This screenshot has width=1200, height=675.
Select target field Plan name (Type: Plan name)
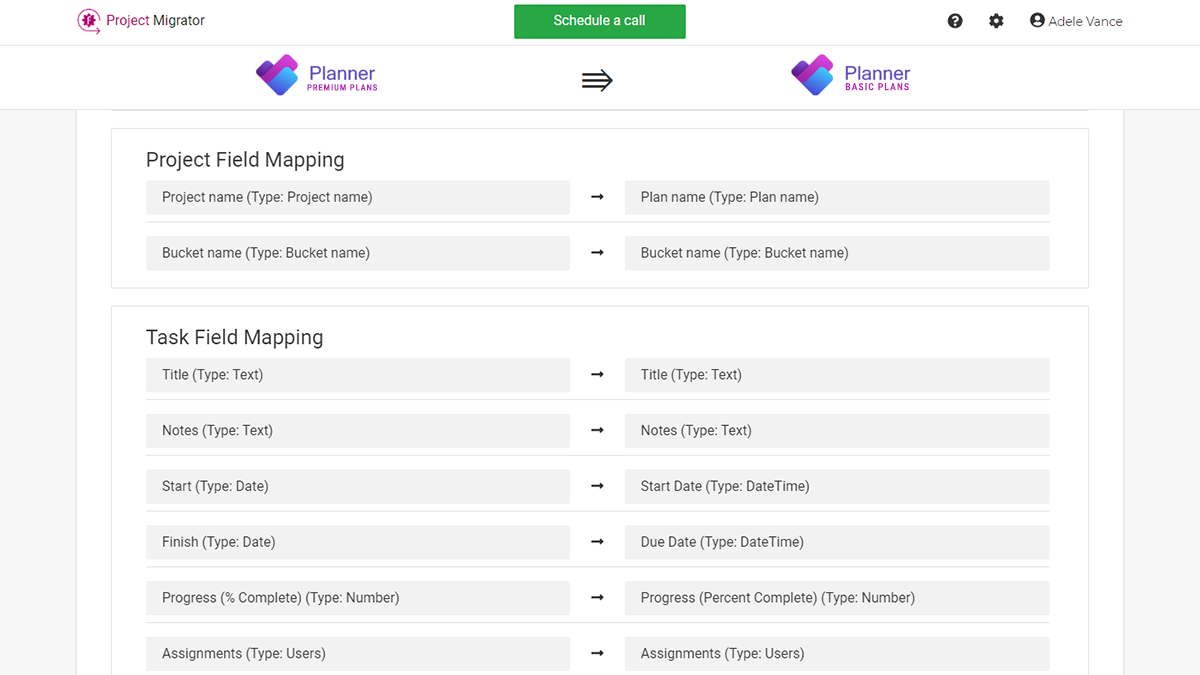coord(837,197)
